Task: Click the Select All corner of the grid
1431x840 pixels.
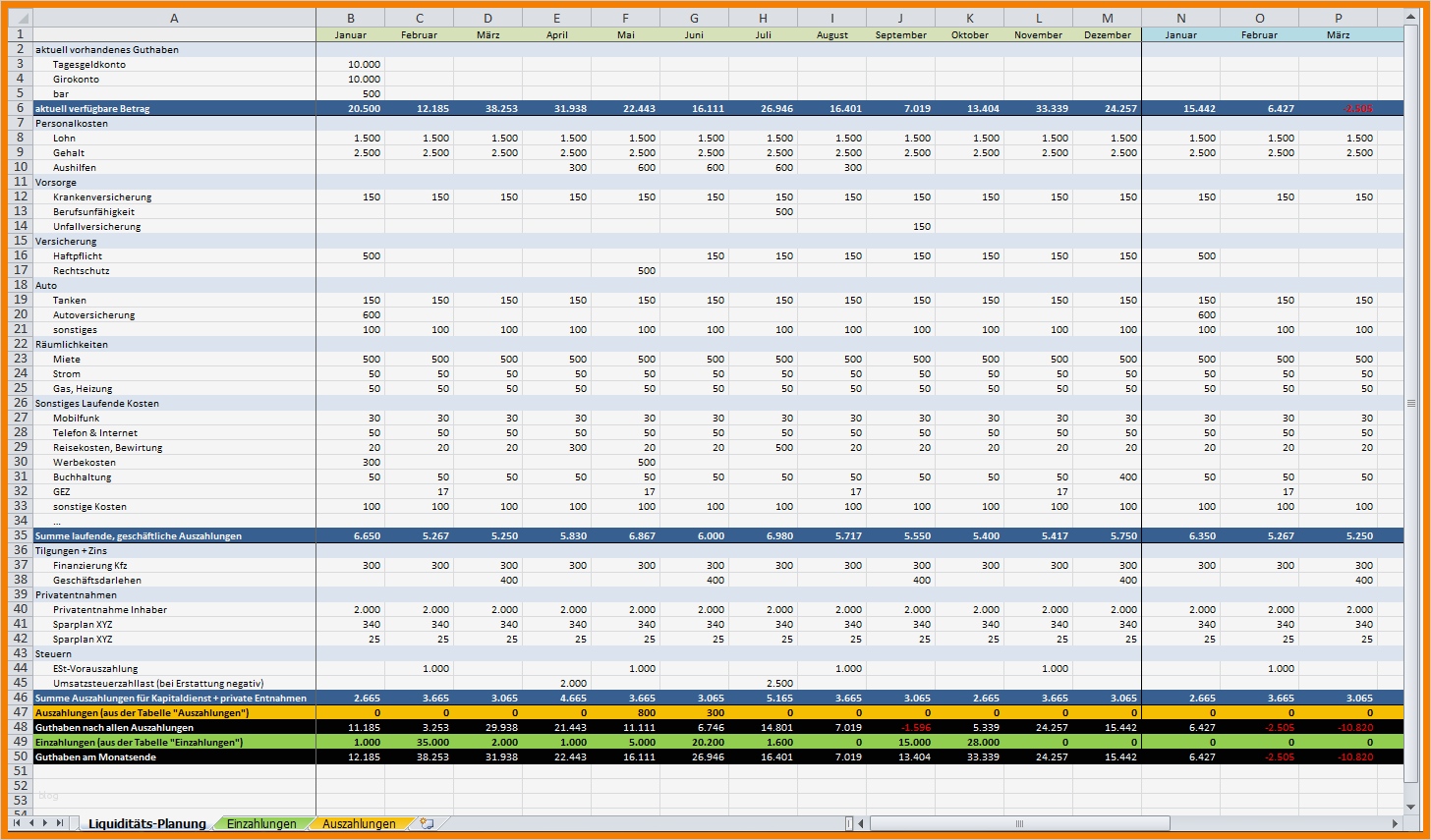Action: click(20, 18)
